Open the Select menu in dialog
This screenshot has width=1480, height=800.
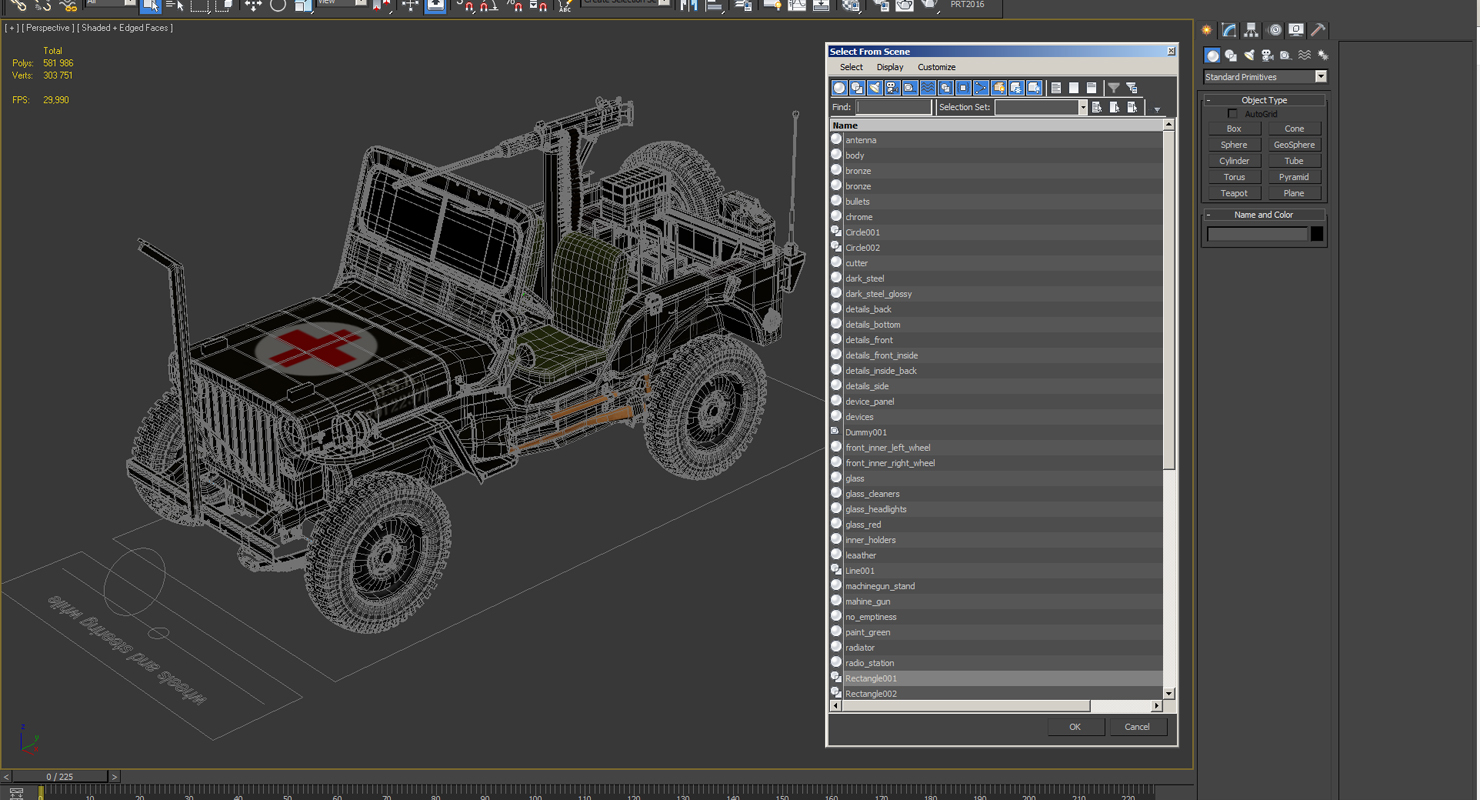click(851, 67)
